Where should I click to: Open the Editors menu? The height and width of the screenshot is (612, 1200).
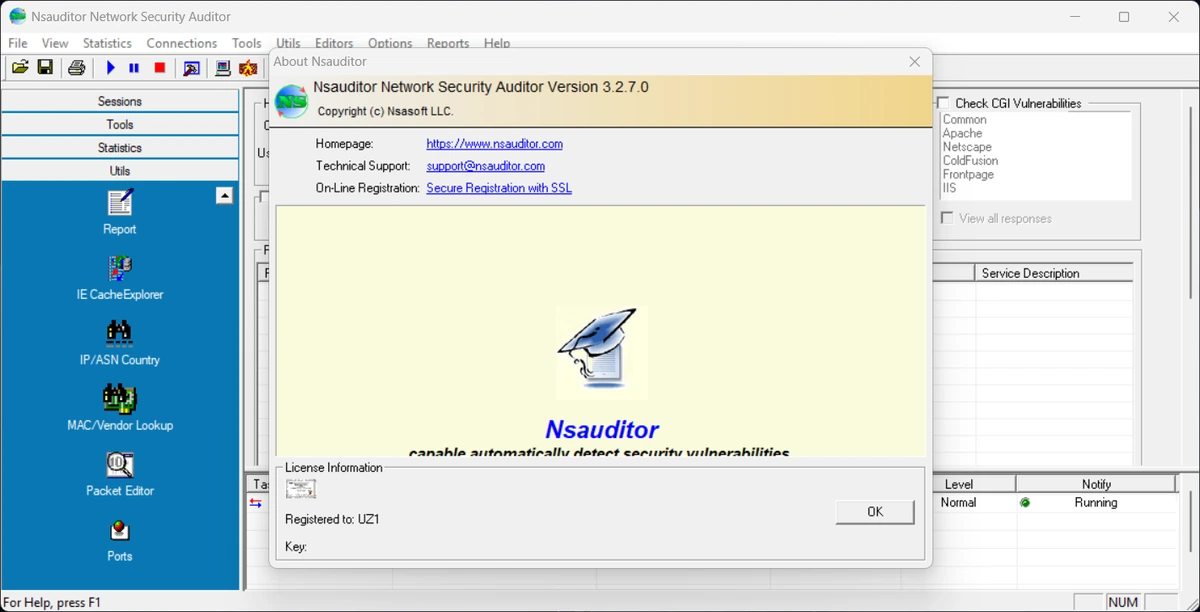click(334, 43)
